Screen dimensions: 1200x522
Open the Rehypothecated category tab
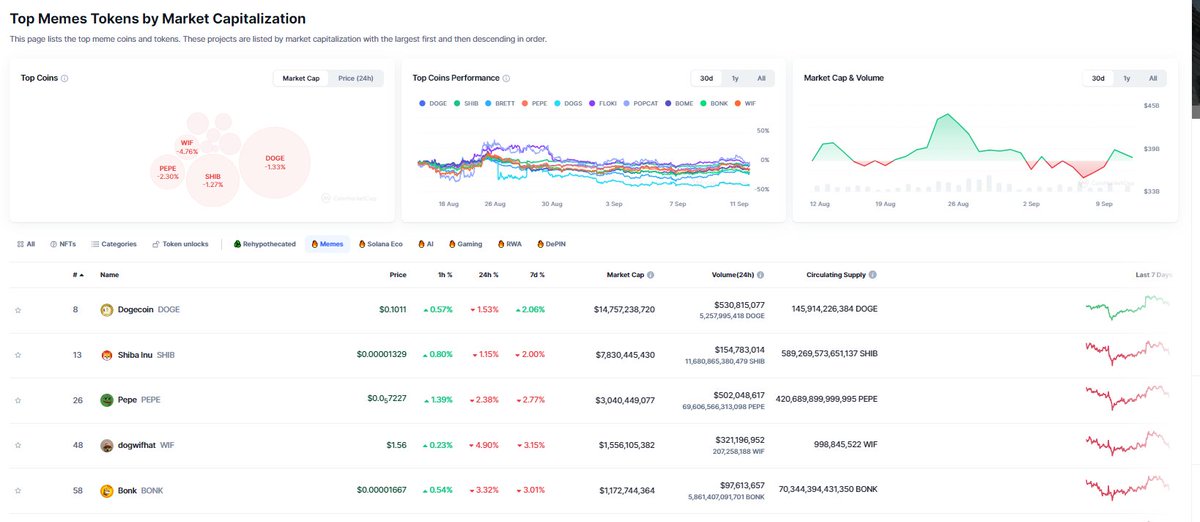(266, 244)
